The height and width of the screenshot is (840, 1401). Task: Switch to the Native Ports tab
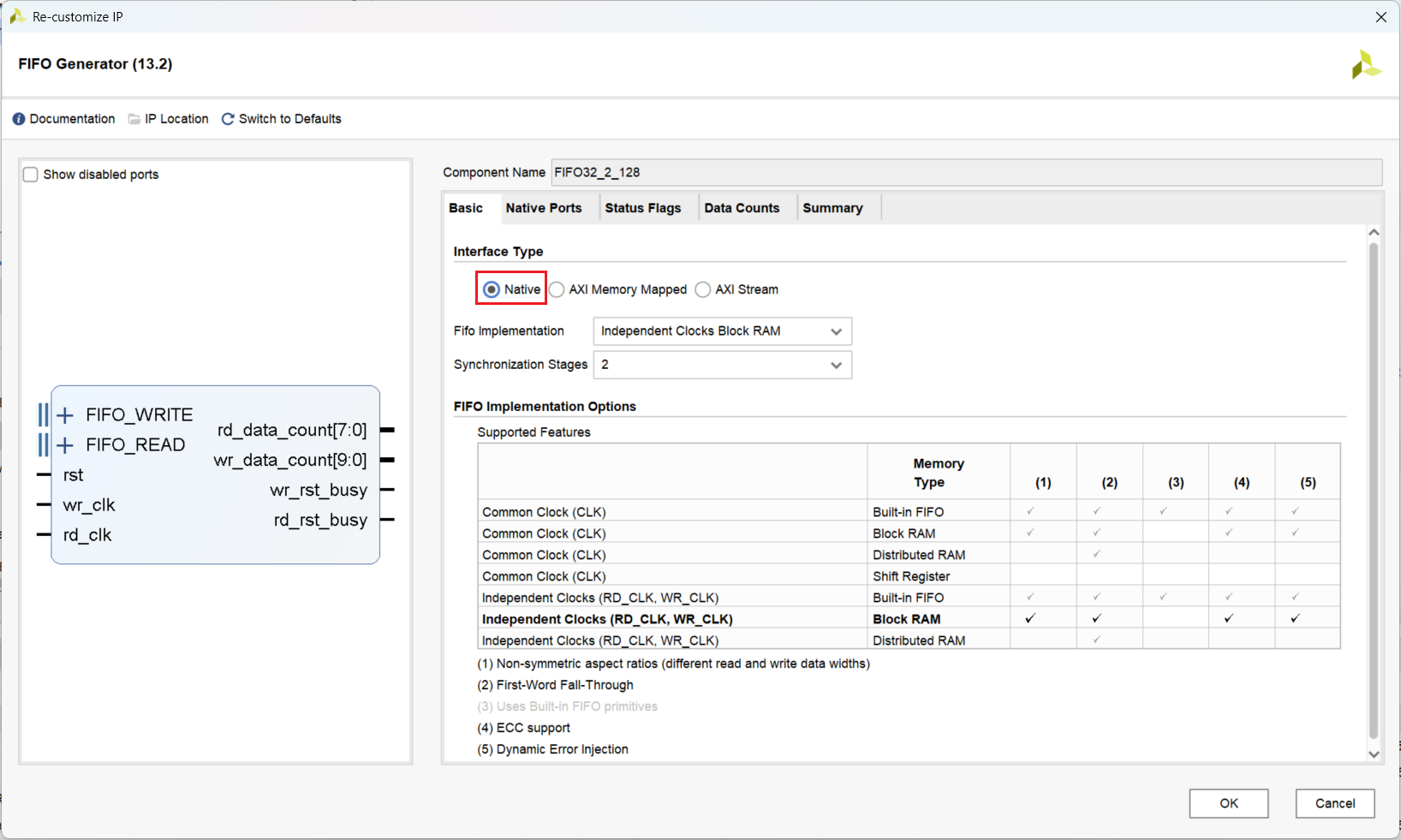(543, 208)
